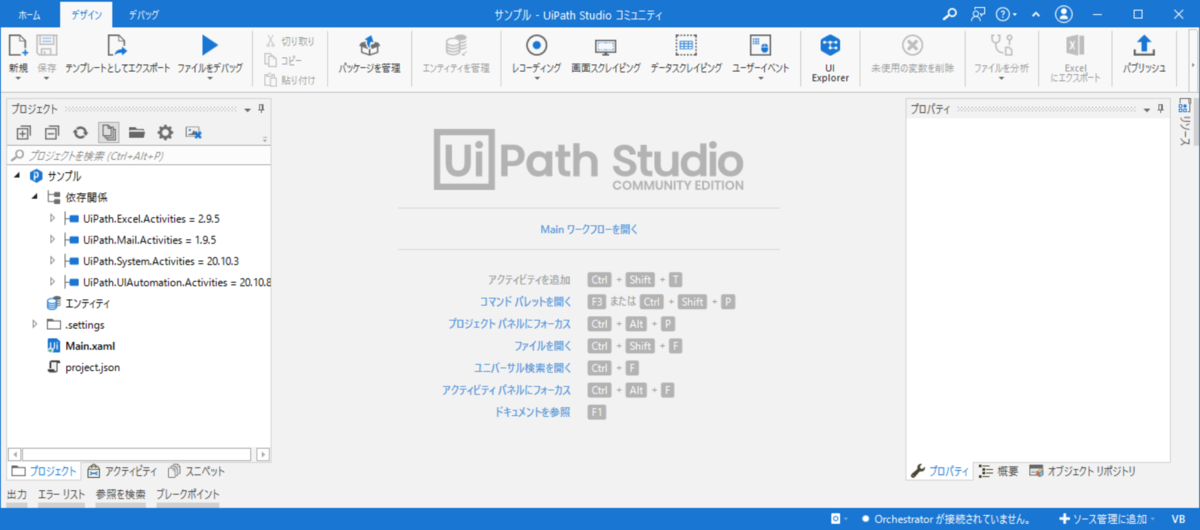Launch Screen Scraping (画面スクレイピング)
Screen dimensions: 1200x530
(x=605, y=55)
